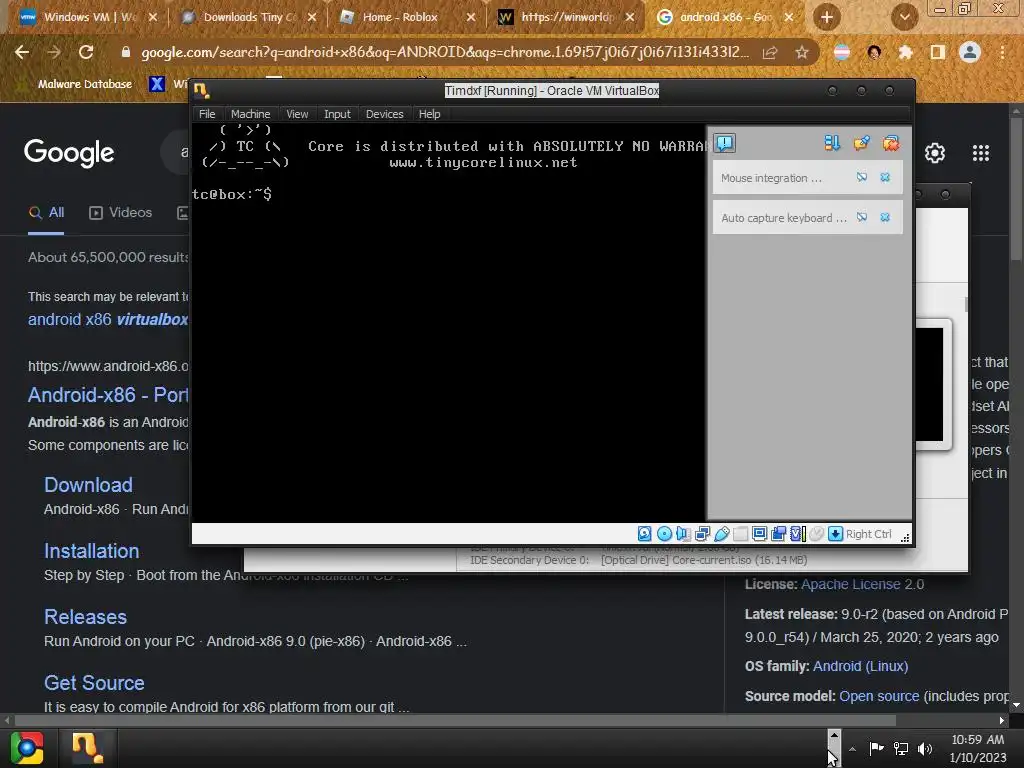Open the VirtualBox Devices menu
Screen dimensions: 1024x768
coord(385,114)
